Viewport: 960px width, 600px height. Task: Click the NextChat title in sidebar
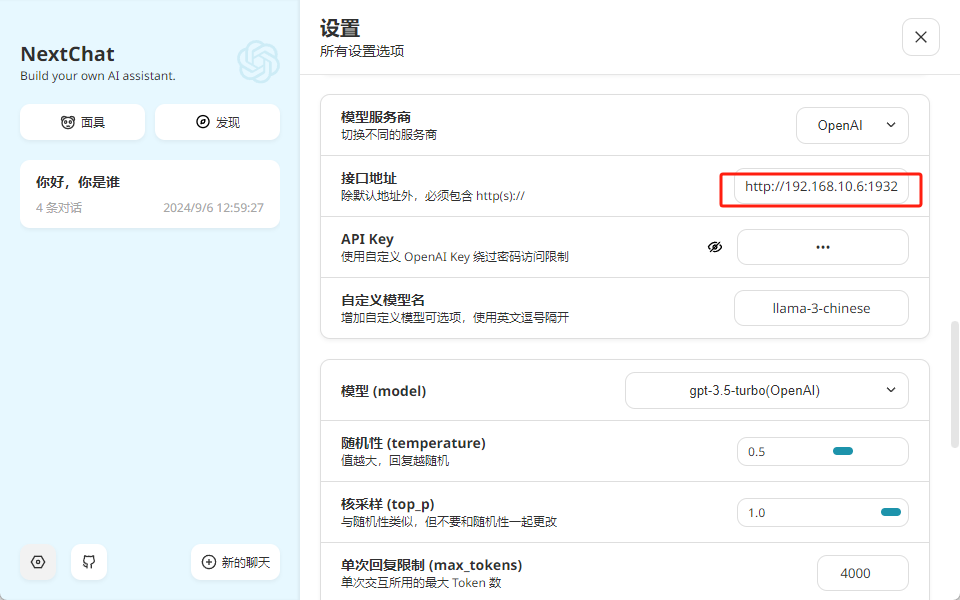68,54
